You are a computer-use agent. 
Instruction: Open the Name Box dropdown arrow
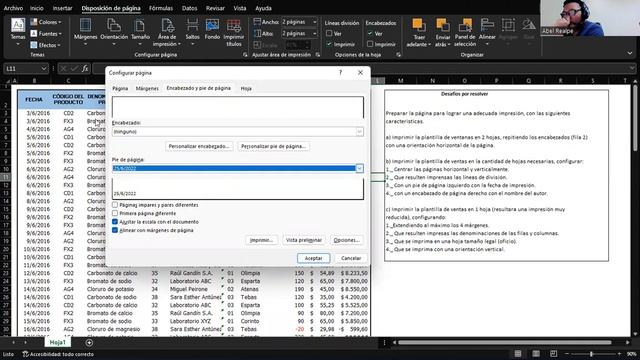tap(44, 69)
